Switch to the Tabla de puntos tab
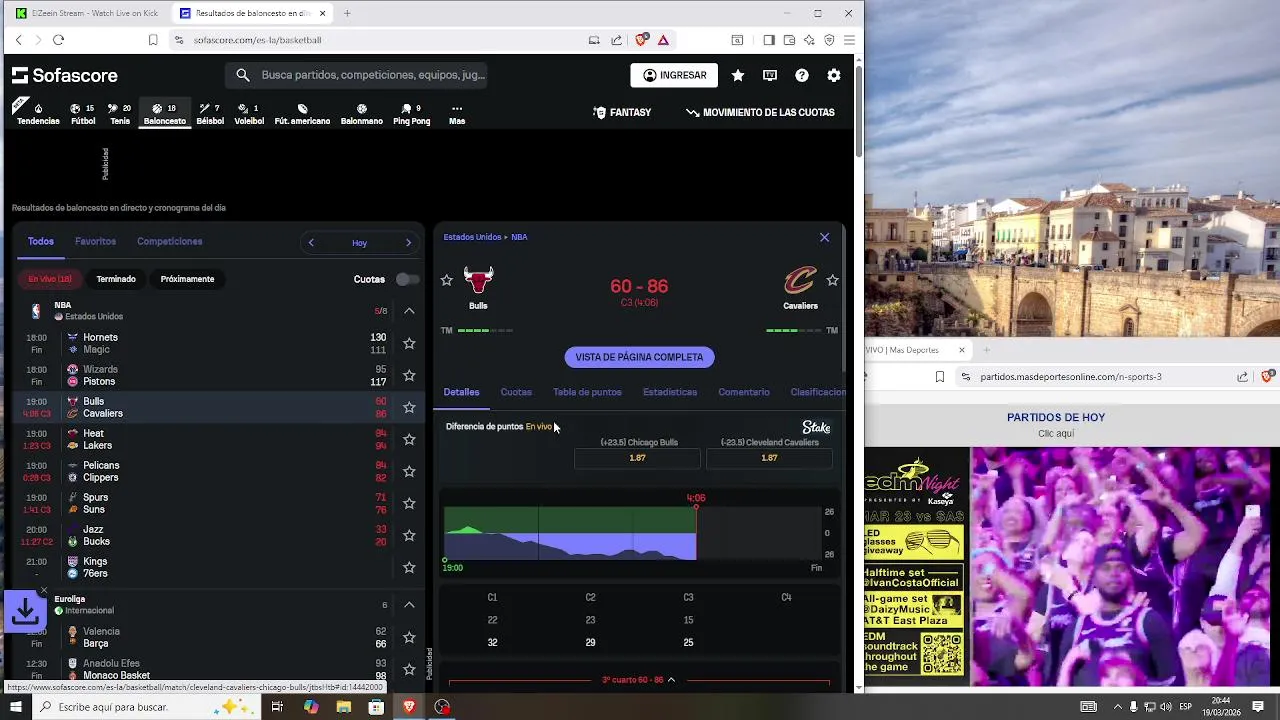 coord(587,392)
